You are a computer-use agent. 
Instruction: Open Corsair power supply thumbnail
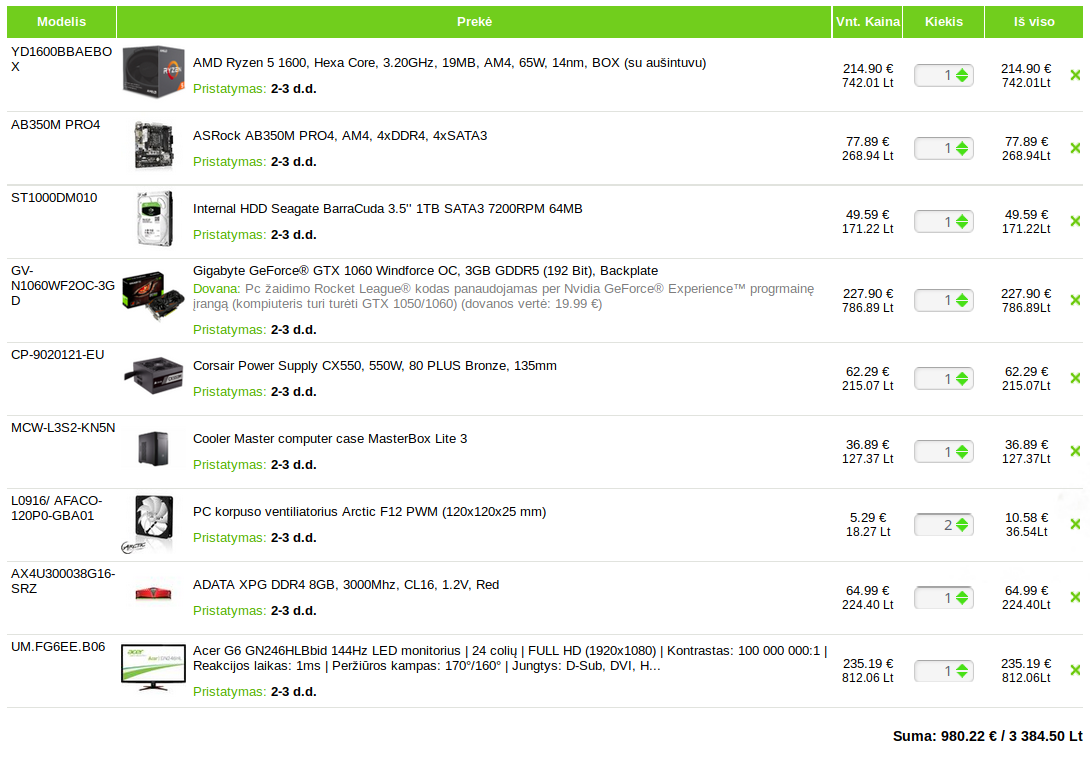pos(154,375)
